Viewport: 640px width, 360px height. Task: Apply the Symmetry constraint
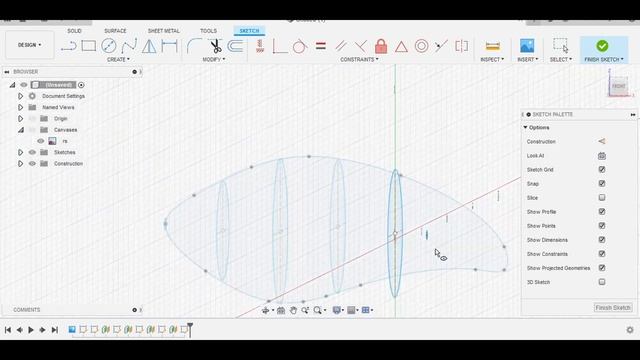pyautogui.click(x=462, y=46)
